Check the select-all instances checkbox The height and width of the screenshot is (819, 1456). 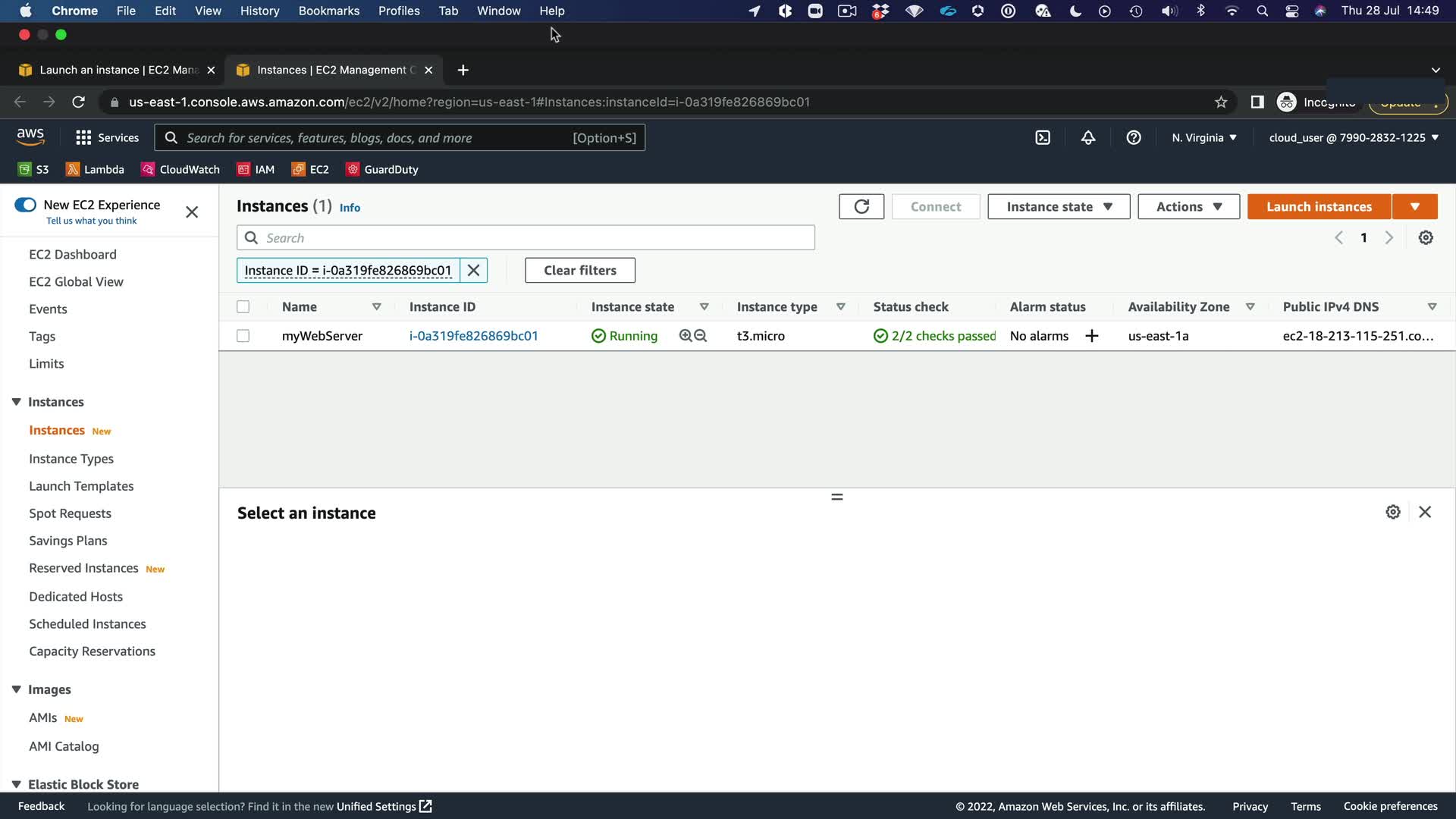(243, 307)
